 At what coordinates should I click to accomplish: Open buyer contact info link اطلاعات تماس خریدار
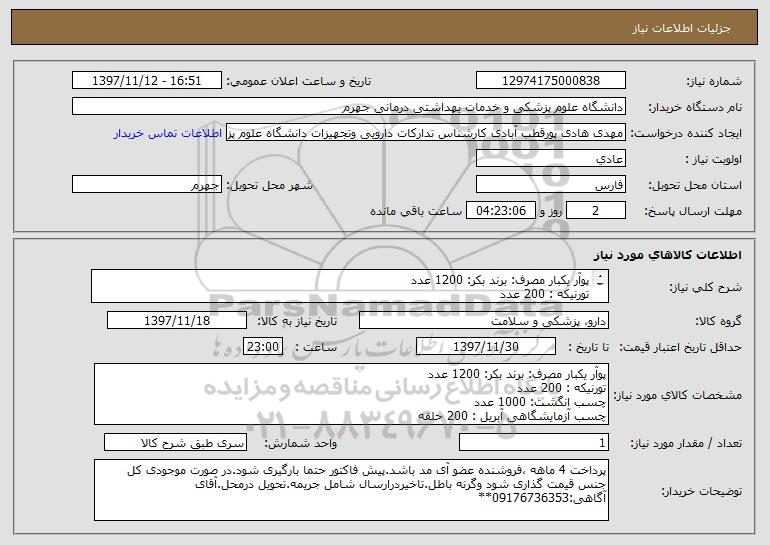tap(167, 134)
